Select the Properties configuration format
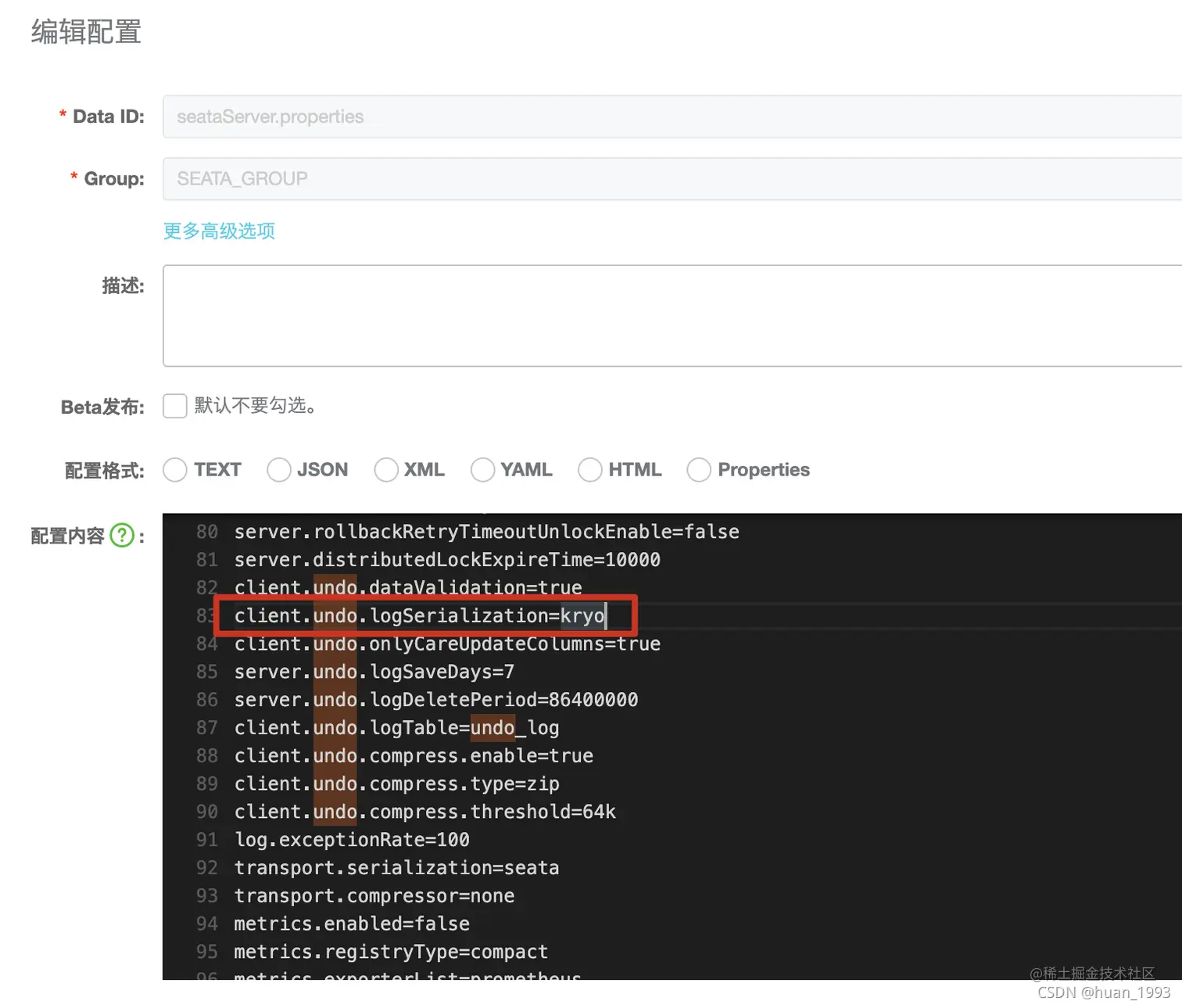Image resolution: width=1182 pixels, height=1008 pixels. coord(698,469)
